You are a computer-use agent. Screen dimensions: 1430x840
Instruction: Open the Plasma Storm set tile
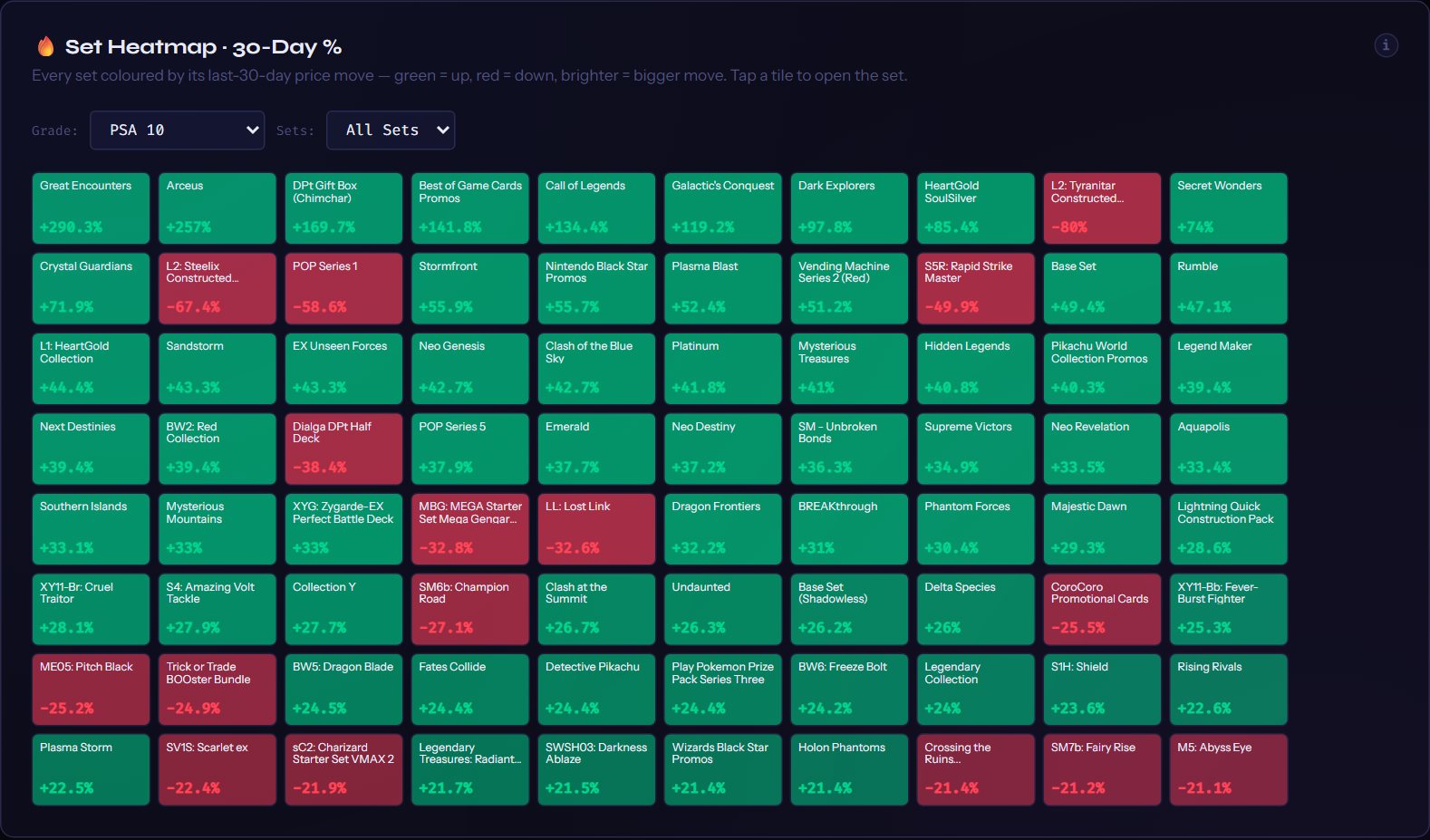click(x=91, y=769)
